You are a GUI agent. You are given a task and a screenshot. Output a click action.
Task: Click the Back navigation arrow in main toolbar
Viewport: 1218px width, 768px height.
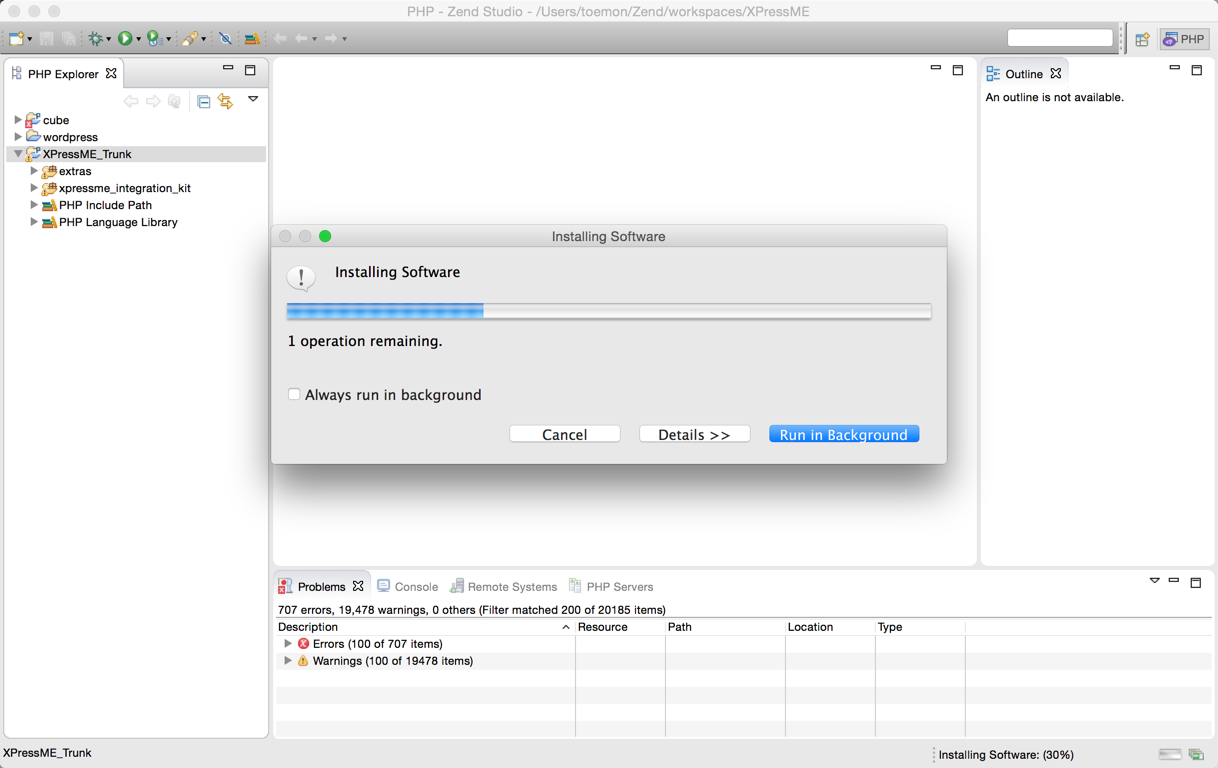coord(301,39)
